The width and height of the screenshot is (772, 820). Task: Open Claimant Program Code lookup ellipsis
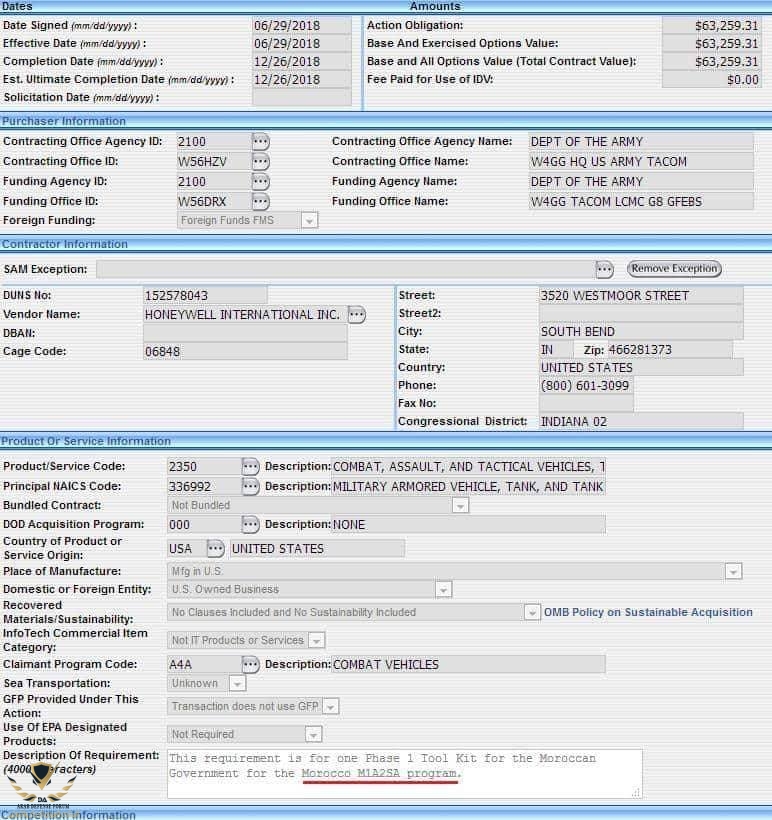coord(250,664)
